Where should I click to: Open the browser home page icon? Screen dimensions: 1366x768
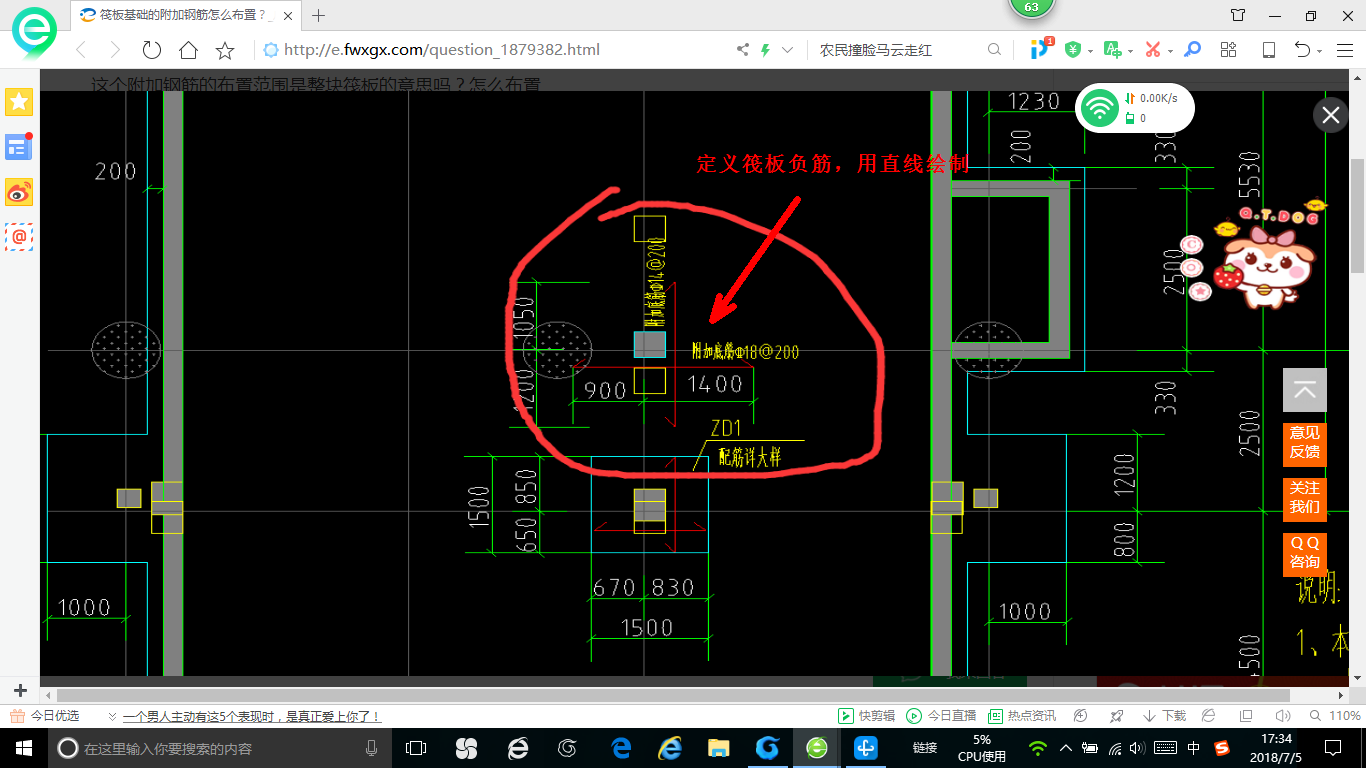pyautogui.click(x=188, y=50)
